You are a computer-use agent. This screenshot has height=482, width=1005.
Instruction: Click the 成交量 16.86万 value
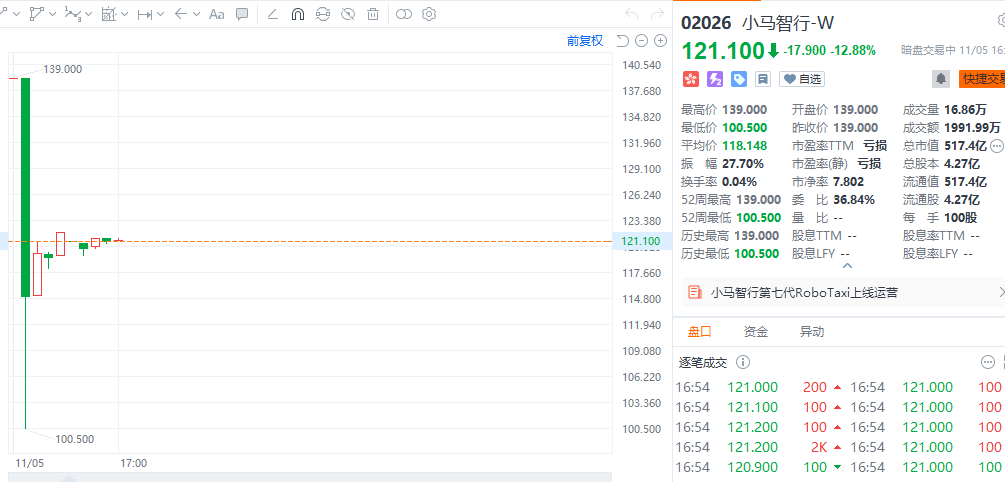(967, 110)
